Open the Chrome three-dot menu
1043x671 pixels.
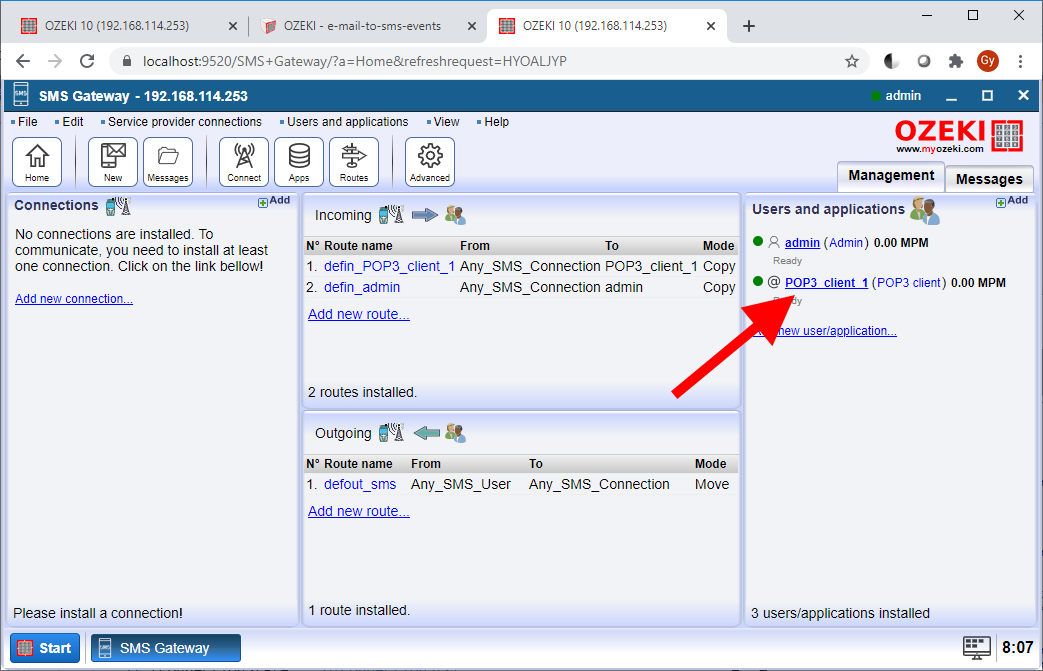(1020, 61)
